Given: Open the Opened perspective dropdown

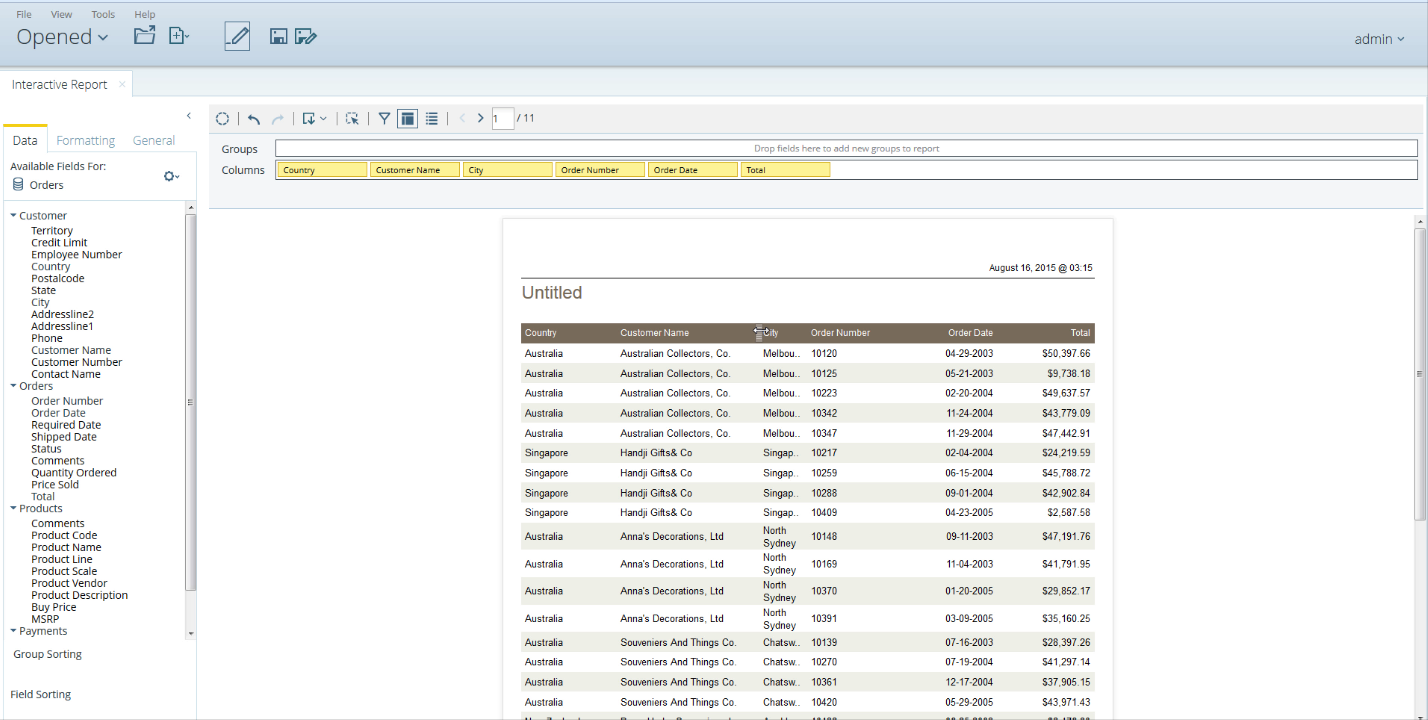Looking at the screenshot, I should click(62, 37).
